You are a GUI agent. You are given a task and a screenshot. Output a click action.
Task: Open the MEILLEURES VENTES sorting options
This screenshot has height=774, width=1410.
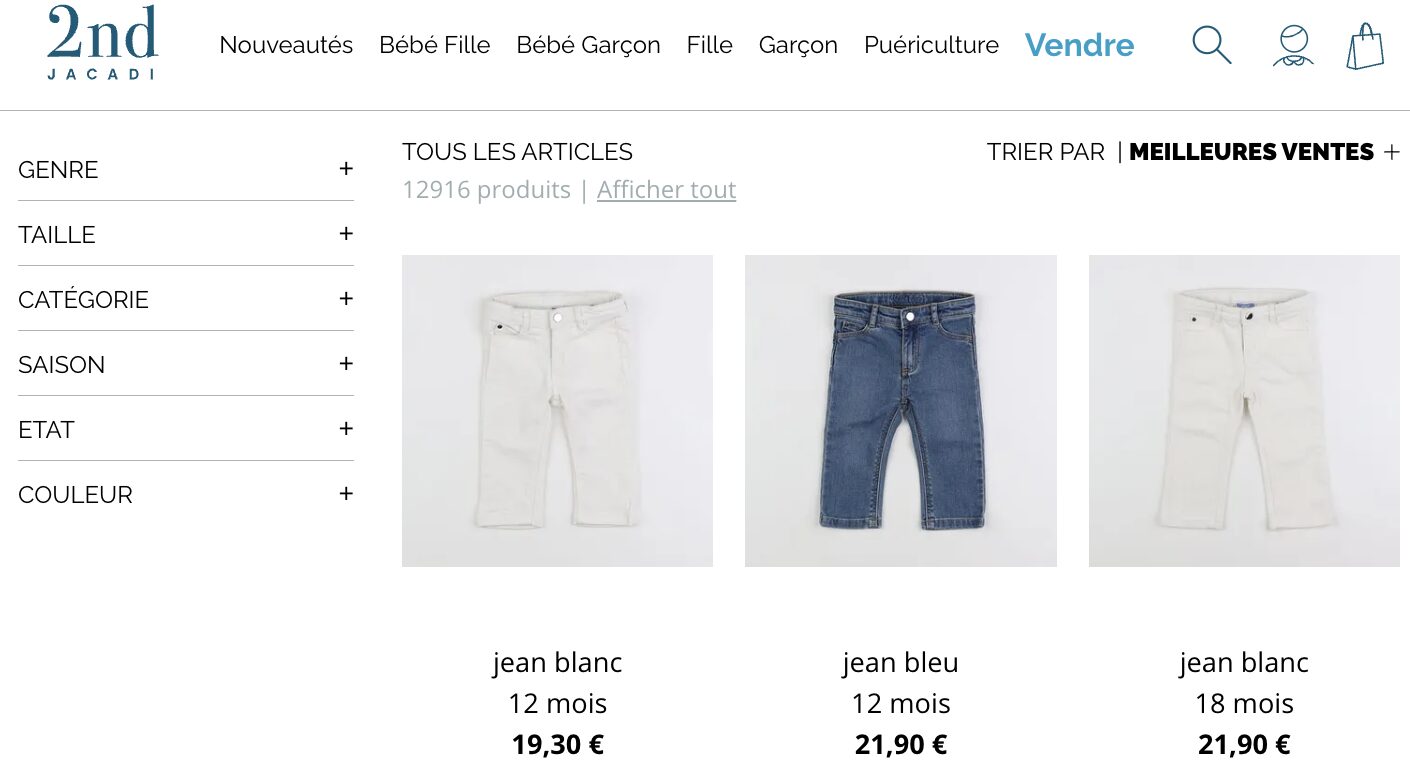click(1251, 152)
